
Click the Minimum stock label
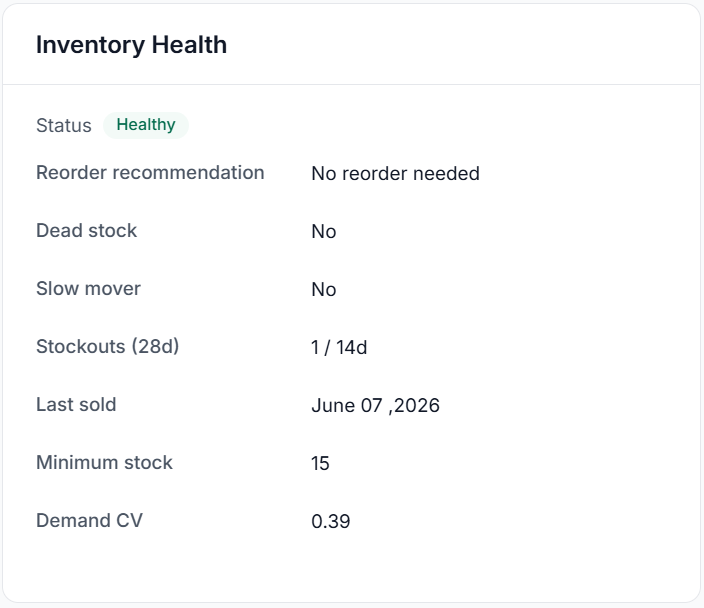click(x=104, y=463)
